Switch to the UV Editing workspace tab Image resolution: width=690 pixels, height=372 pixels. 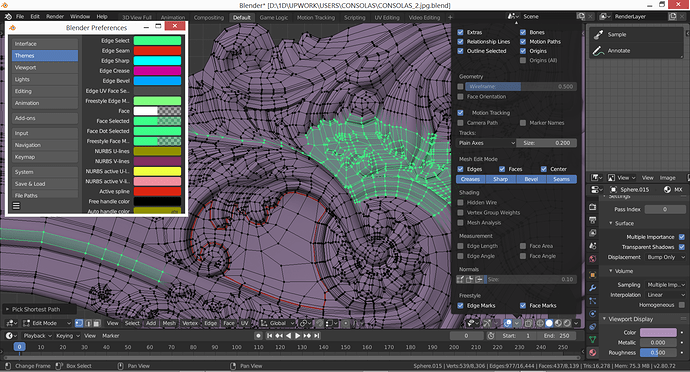pos(387,18)
